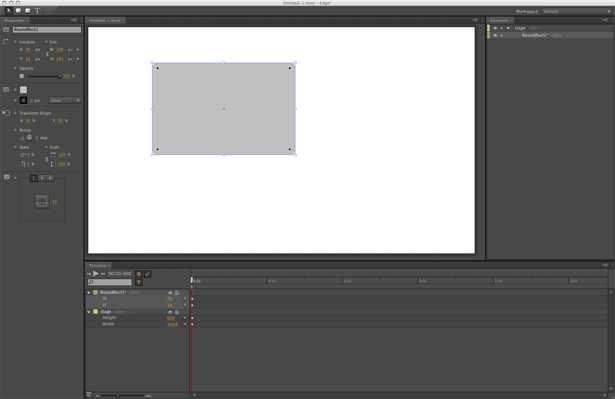This screenshot has height=399, width=615.
Task: Click the rotation dial icon
Action: [x=29, y=137]
